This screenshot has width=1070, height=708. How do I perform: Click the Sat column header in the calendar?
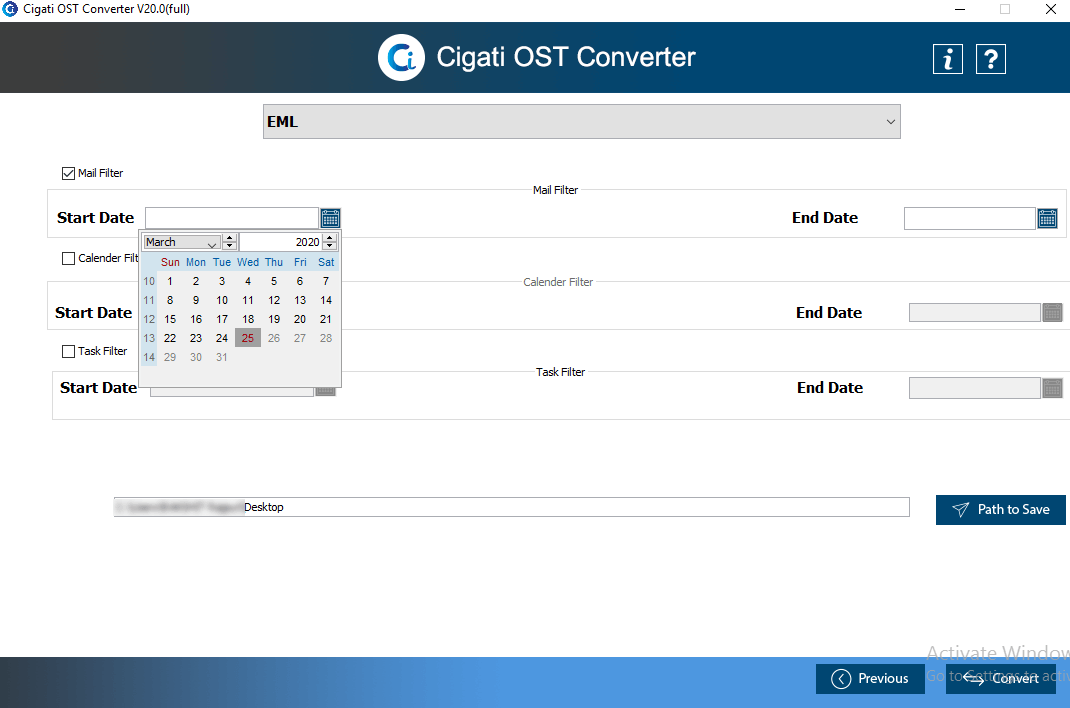pyautogui.click(x=326, y=262)
